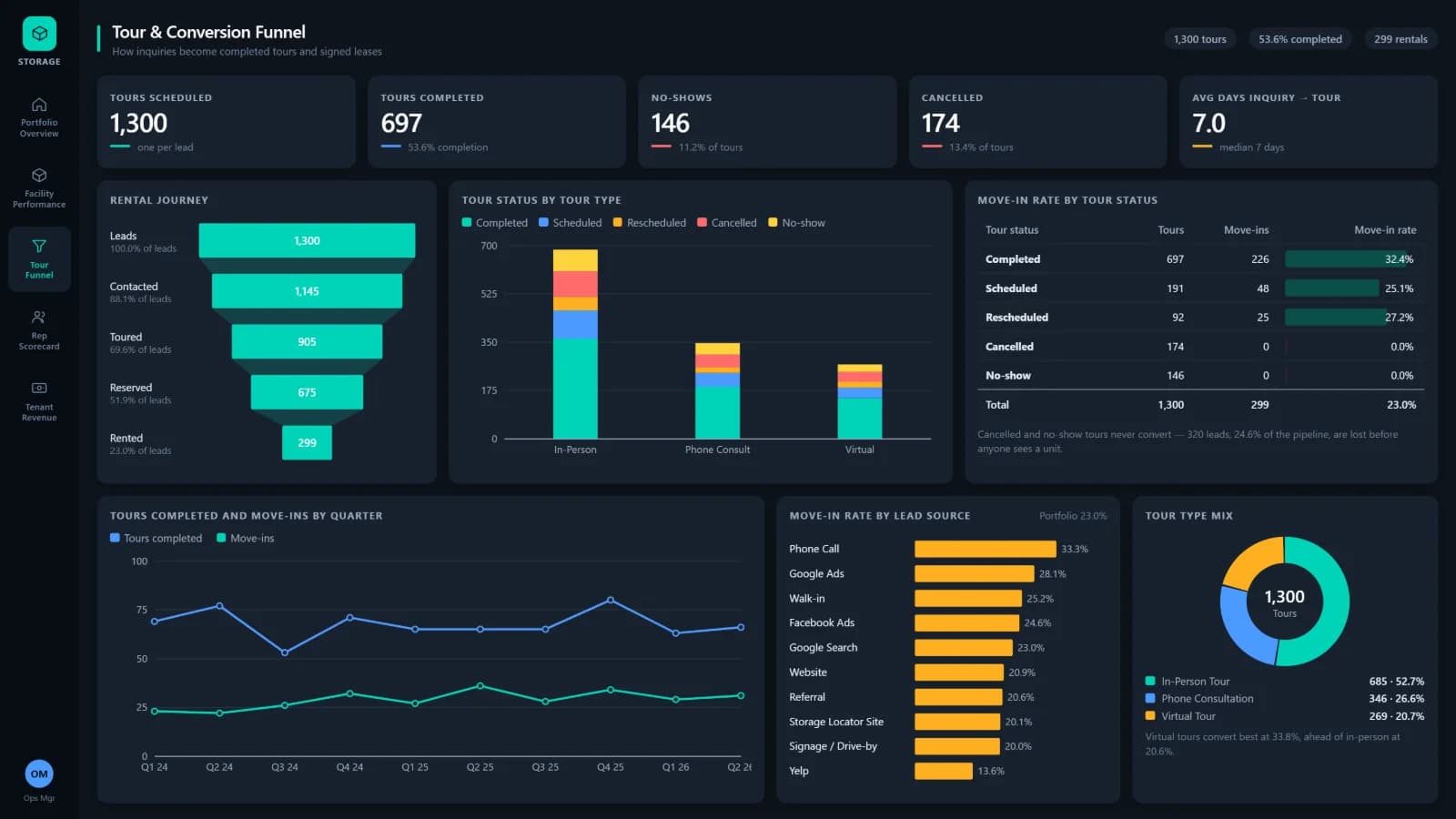
Task: Go to Portfolio Overview page
Action: (39, 116)
